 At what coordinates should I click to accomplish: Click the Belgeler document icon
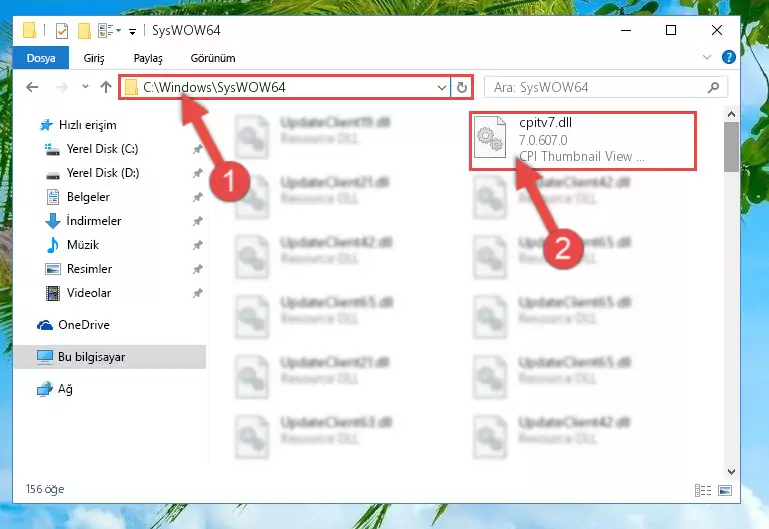tap(52, 197)
